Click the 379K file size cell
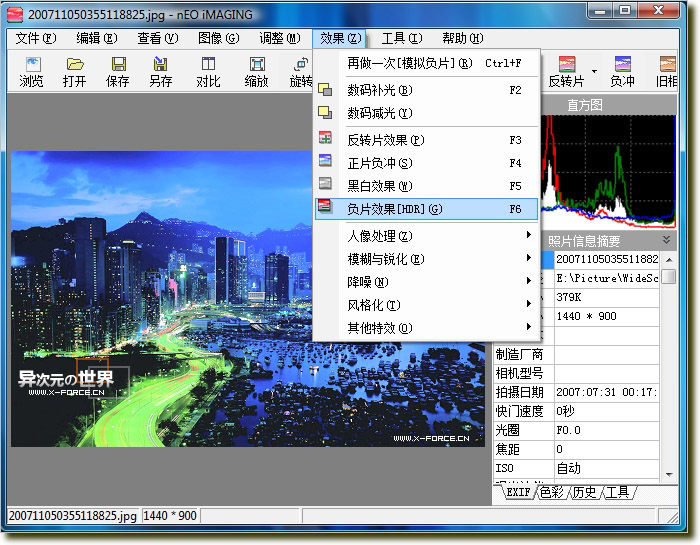The width and height of the screenshot is (700, 545). tap(607, 297)
